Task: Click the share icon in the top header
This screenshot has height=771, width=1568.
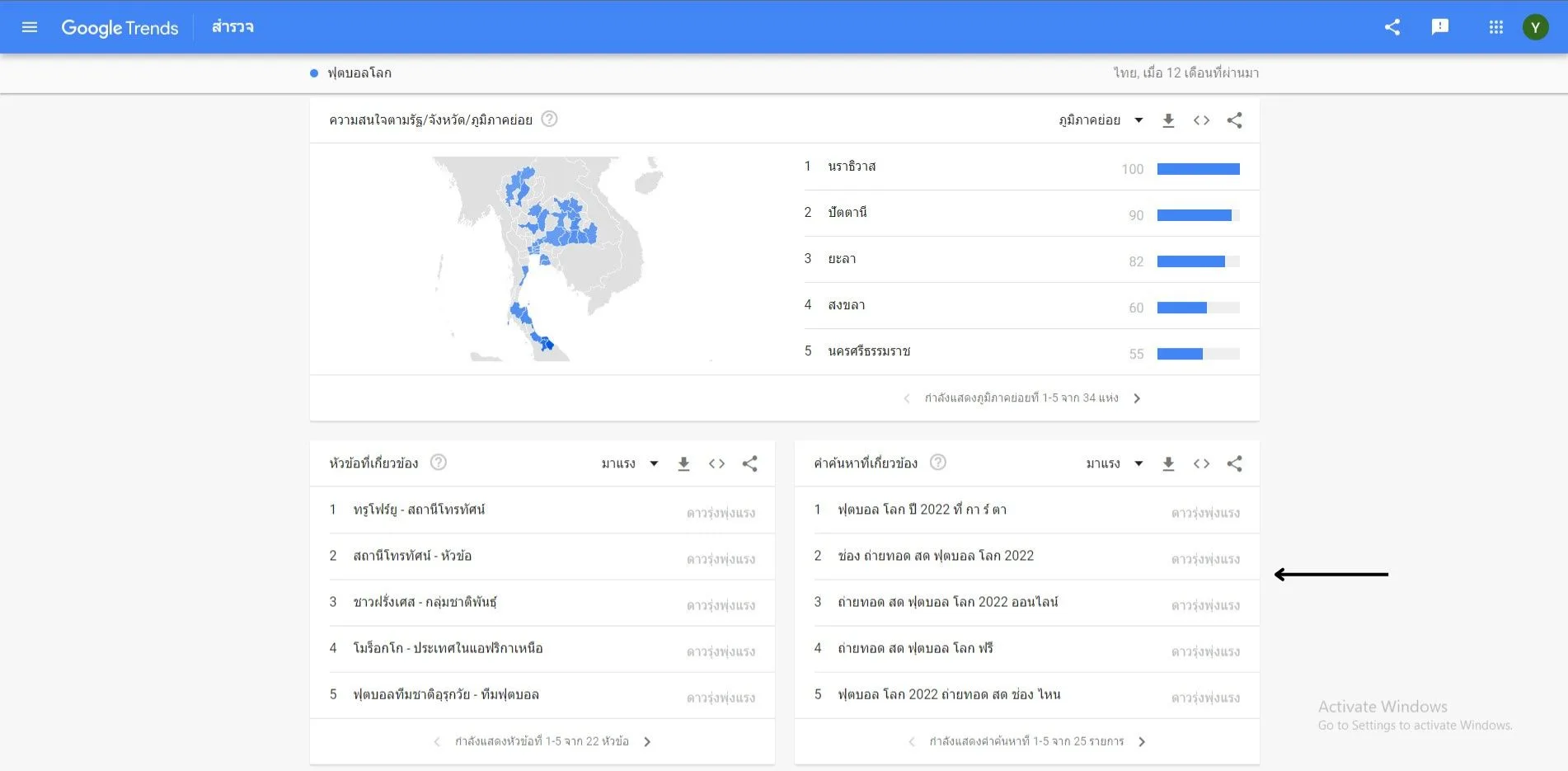Action: (1392, 27)
